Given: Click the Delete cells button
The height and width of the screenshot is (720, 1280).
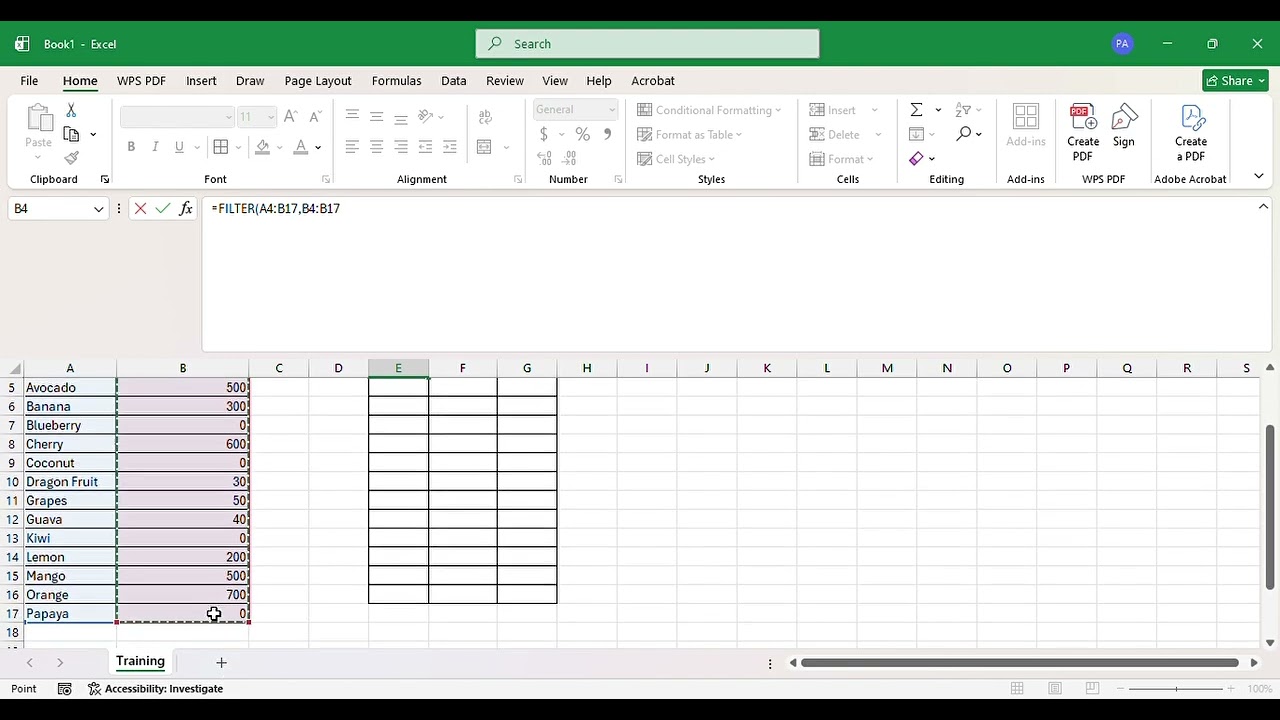Looking at the screenshot, I should pyautogui.click(x=835, y=134).
